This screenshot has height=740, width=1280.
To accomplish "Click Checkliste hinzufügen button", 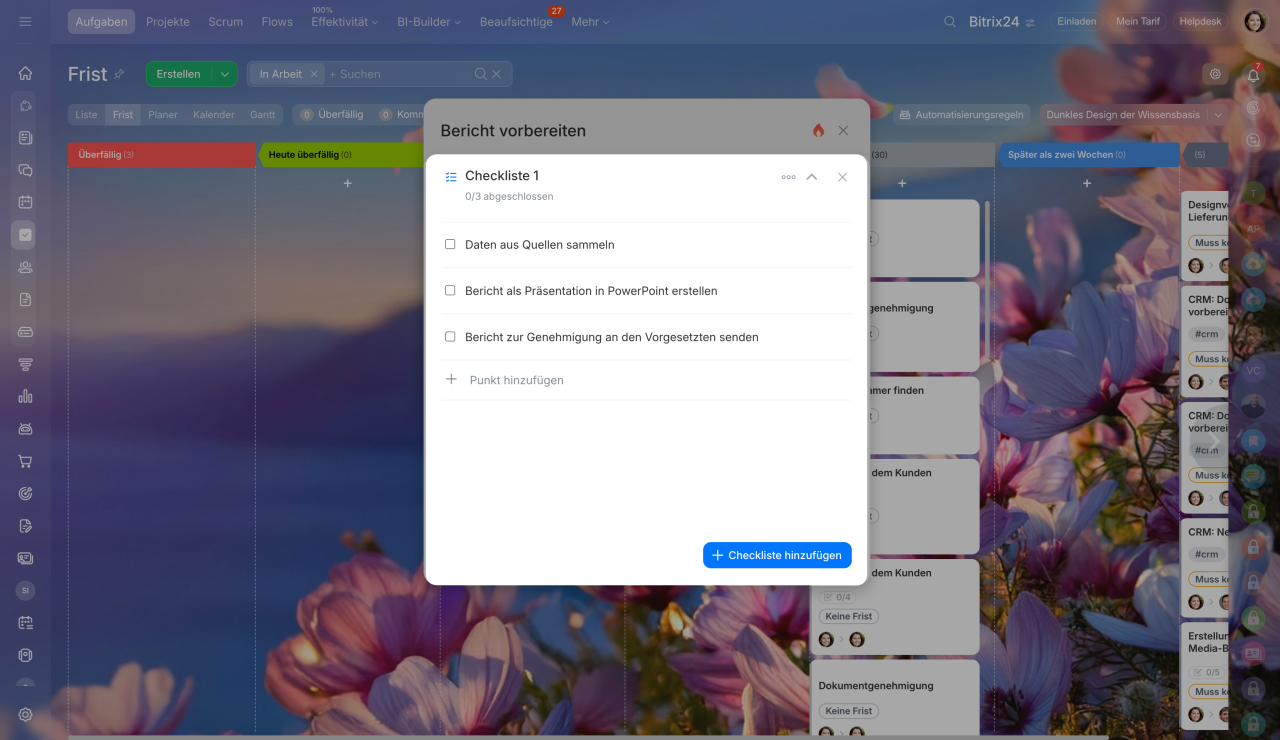I will (777, 555).
